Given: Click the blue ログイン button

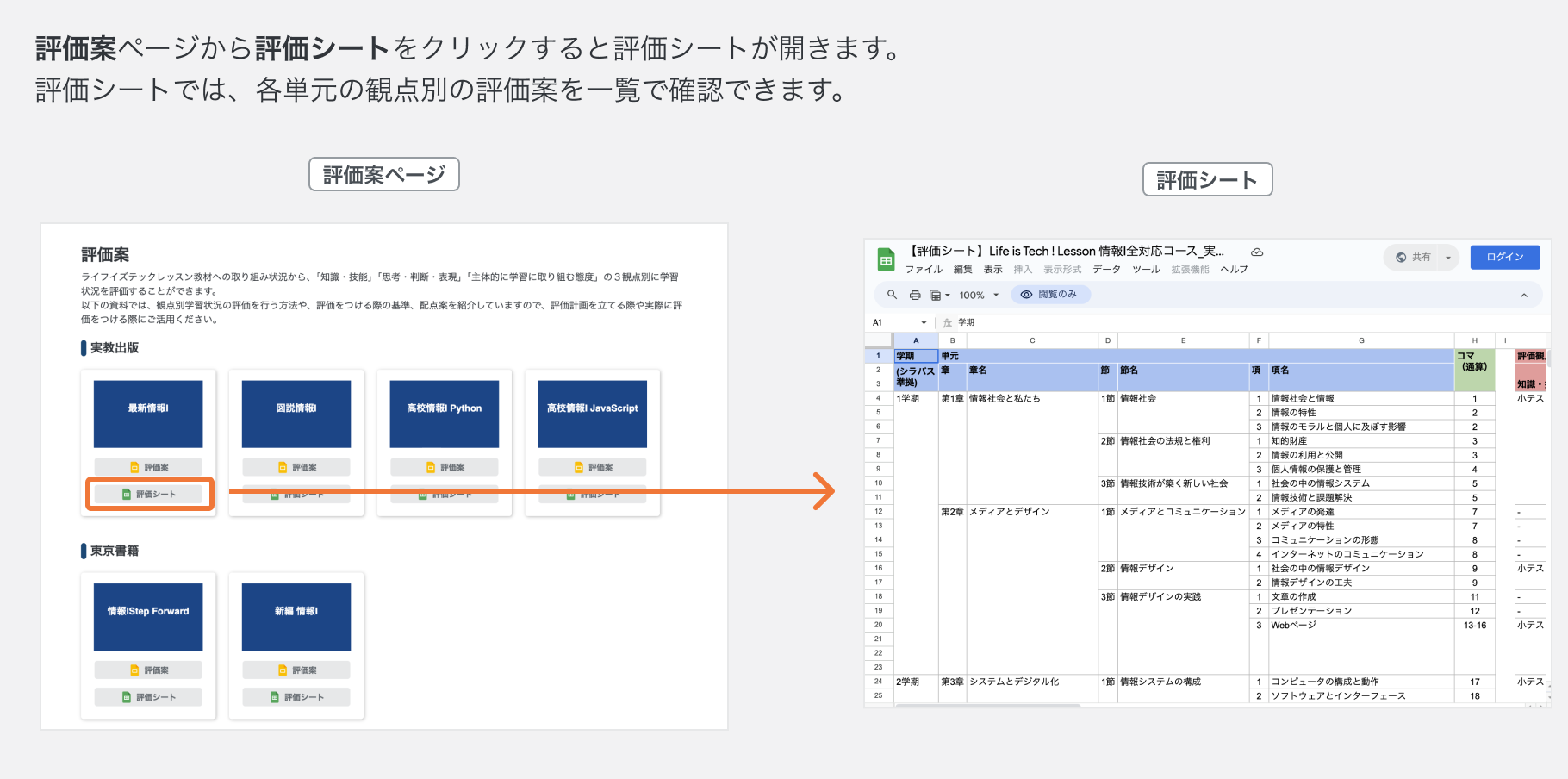Looking at the screenshot, I should pos(1504,257).
